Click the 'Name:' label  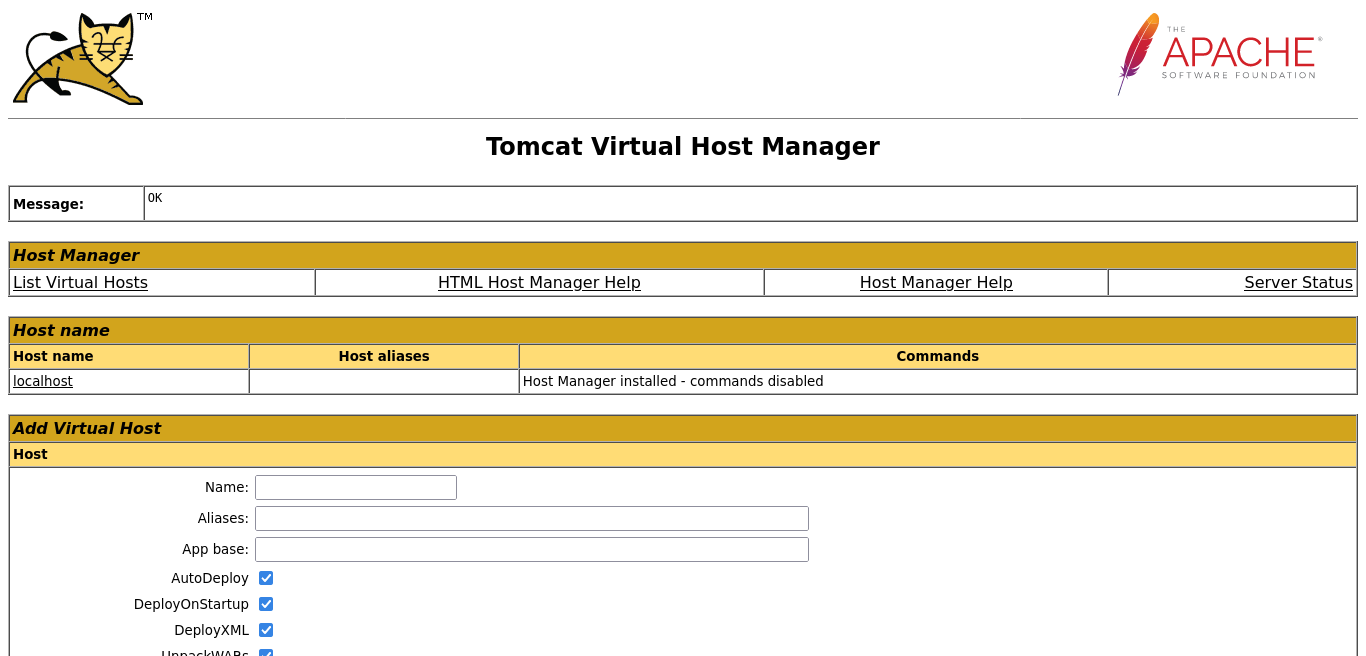[227, 487]
